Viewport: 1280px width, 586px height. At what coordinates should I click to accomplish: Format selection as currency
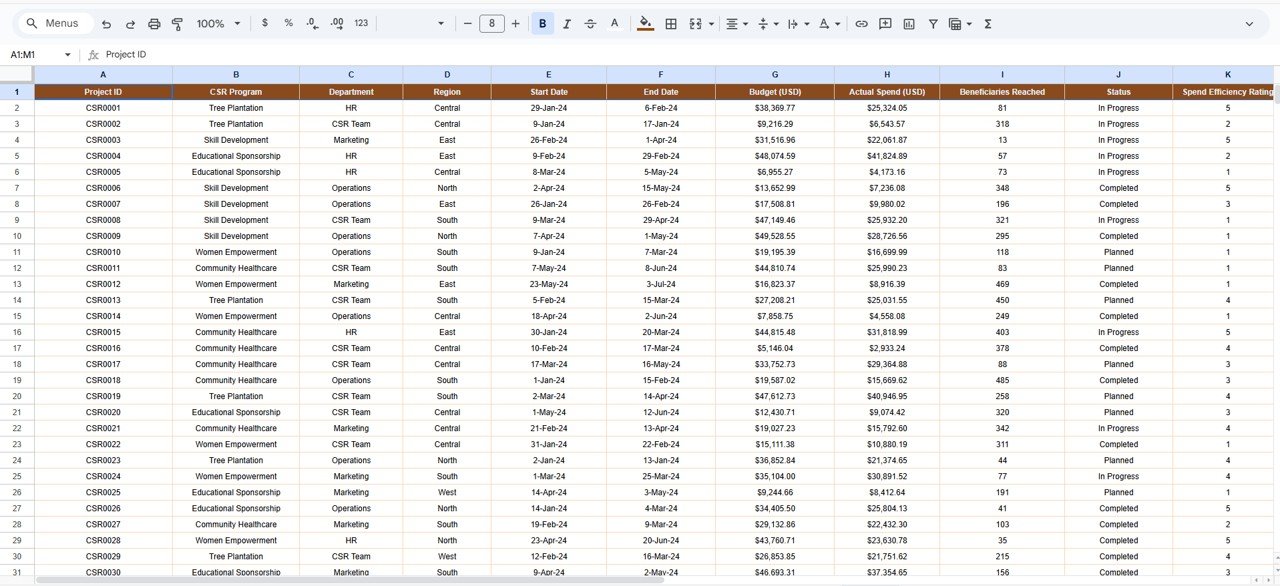265,23
